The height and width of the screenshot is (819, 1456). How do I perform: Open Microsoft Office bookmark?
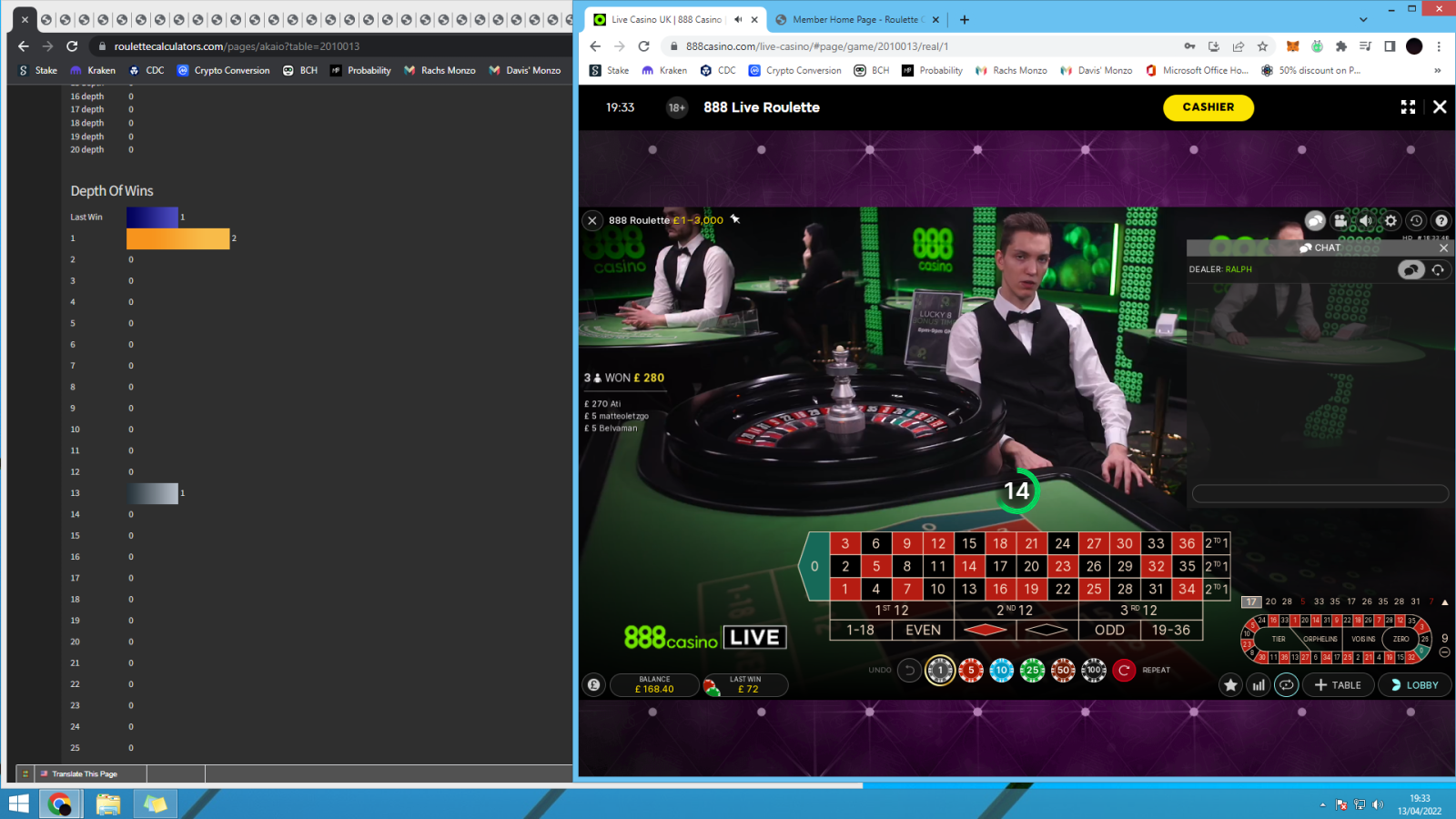point(1197,70)
